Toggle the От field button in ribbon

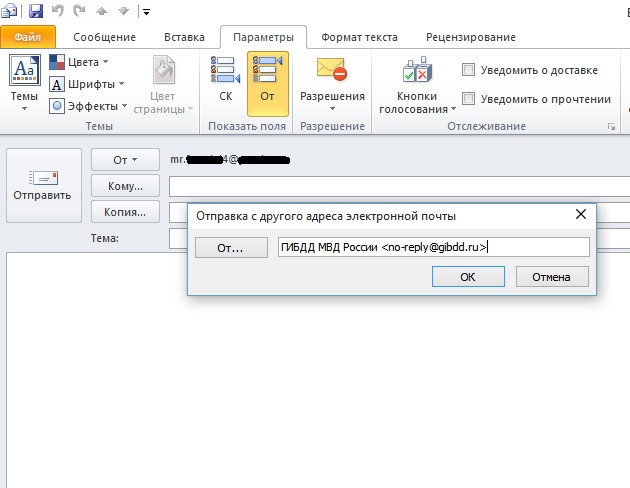pyautogui.click(x=267, y=80)
